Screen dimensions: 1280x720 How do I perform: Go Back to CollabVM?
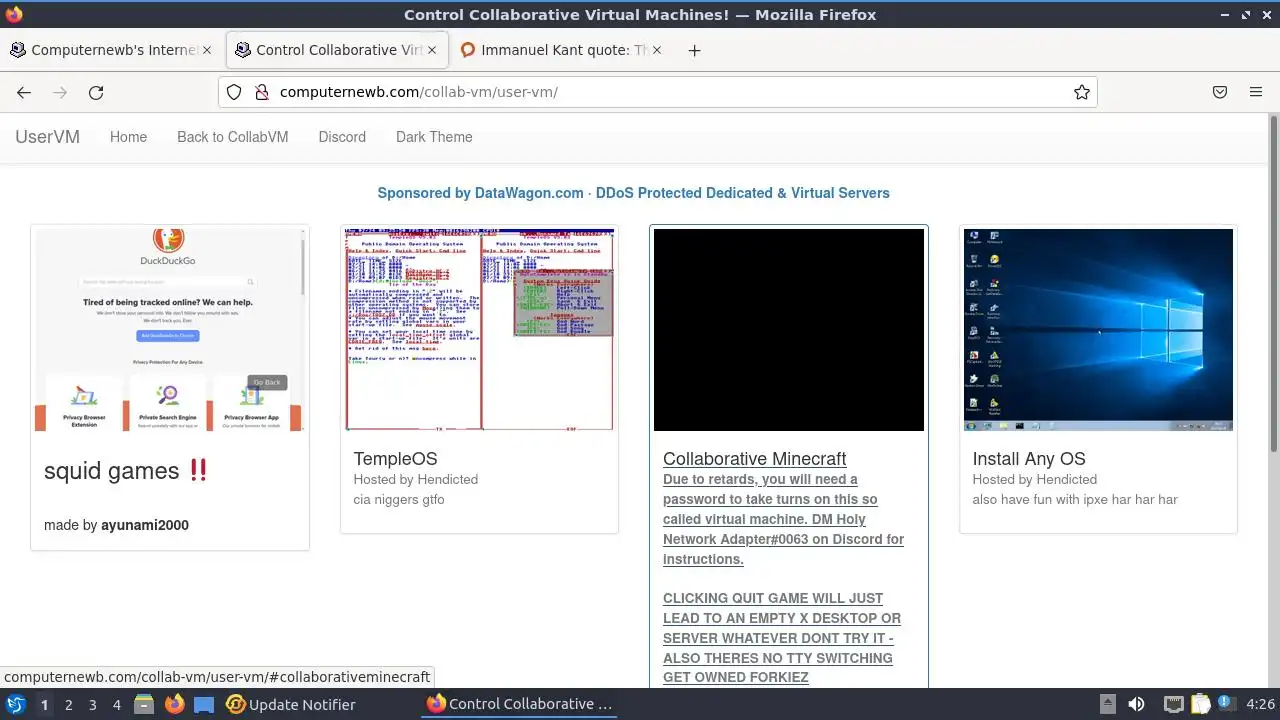pos(232,137)
